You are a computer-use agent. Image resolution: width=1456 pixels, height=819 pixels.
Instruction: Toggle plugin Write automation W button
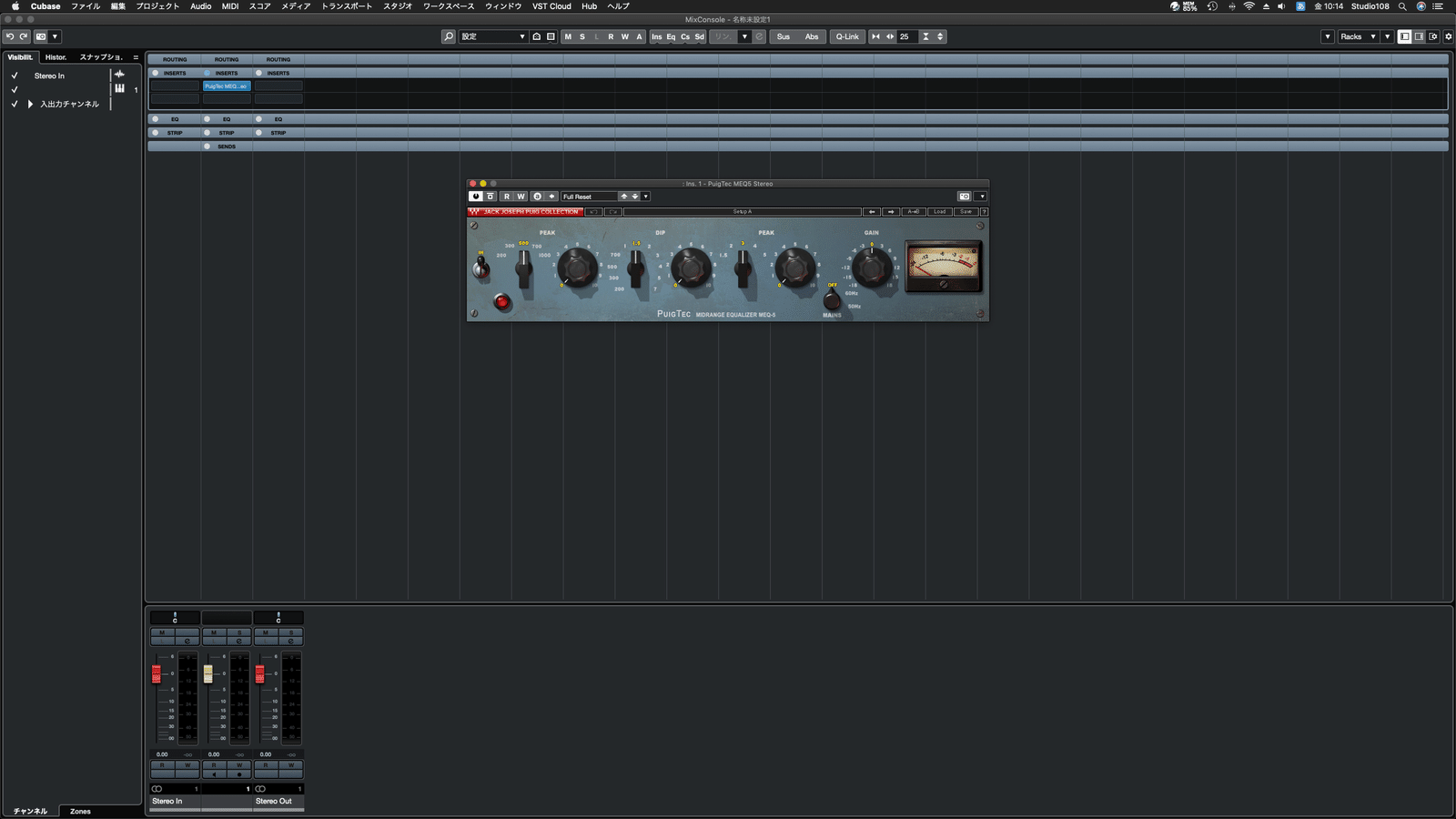coord(521,196)
